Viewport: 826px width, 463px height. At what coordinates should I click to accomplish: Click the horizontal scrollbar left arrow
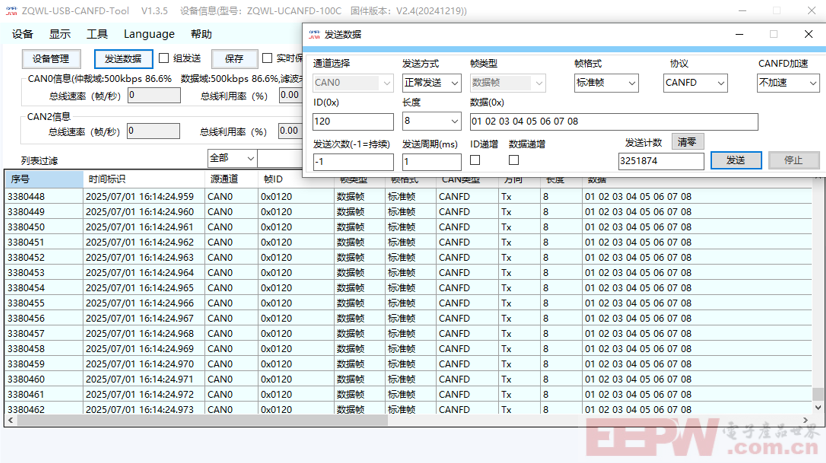11,420
